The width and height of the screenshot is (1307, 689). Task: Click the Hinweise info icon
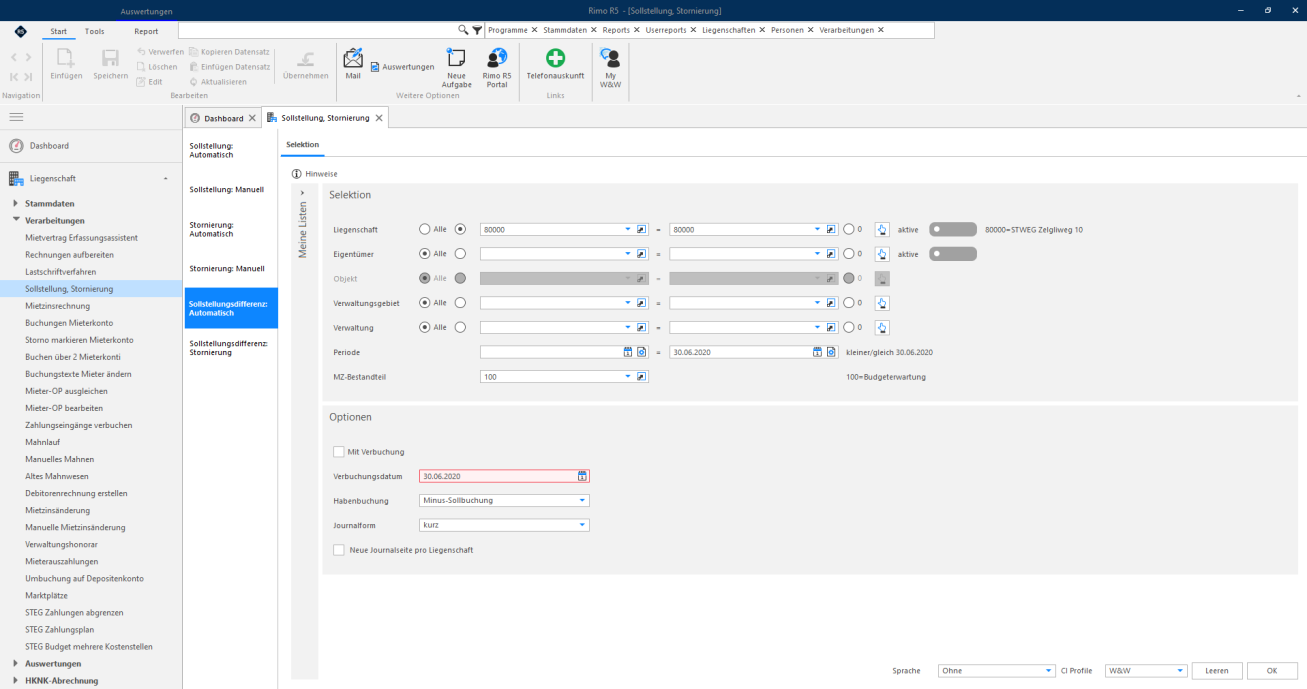coord(296,174)
